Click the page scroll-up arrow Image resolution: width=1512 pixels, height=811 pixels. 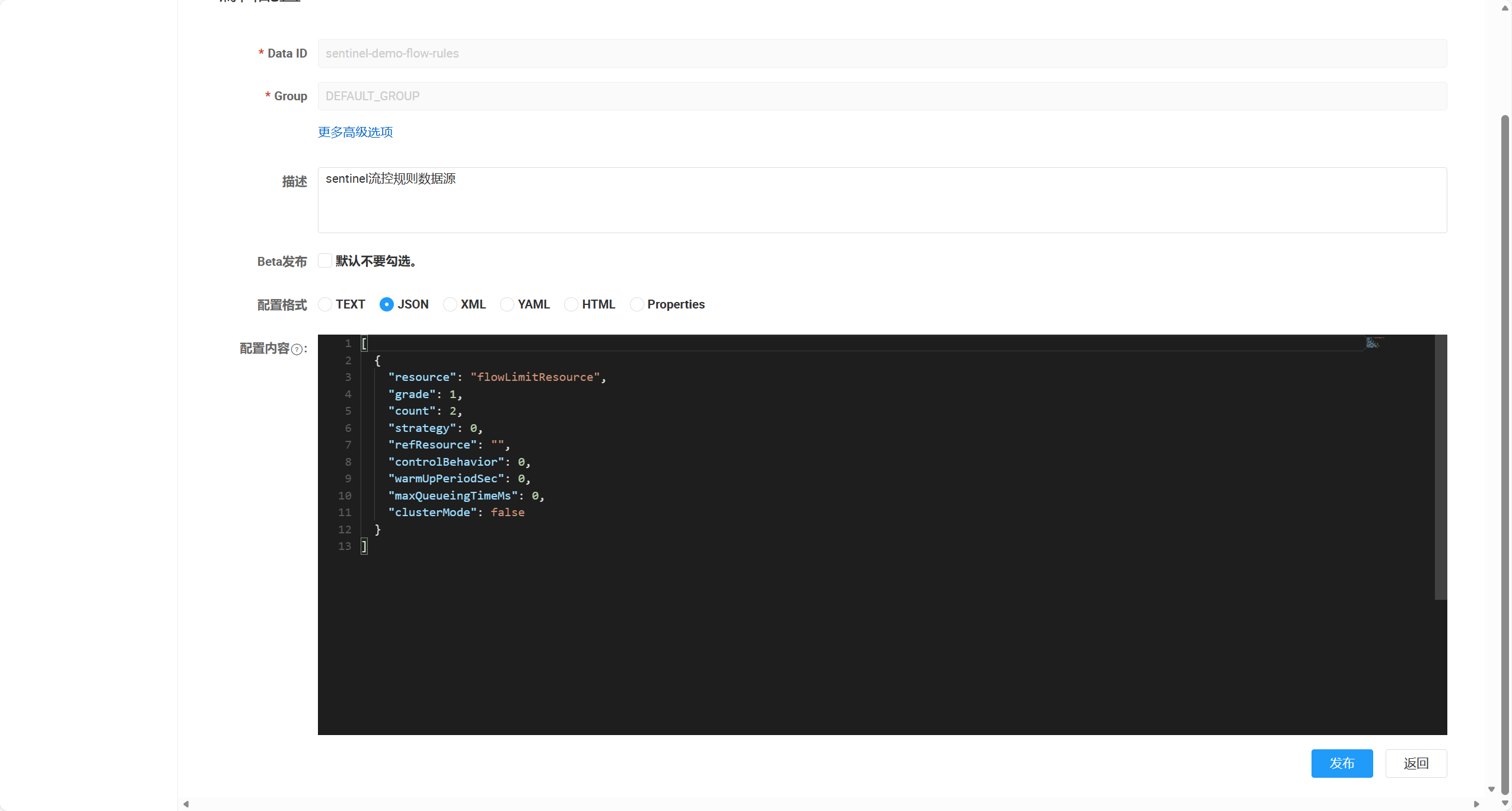click(1505, 8)
